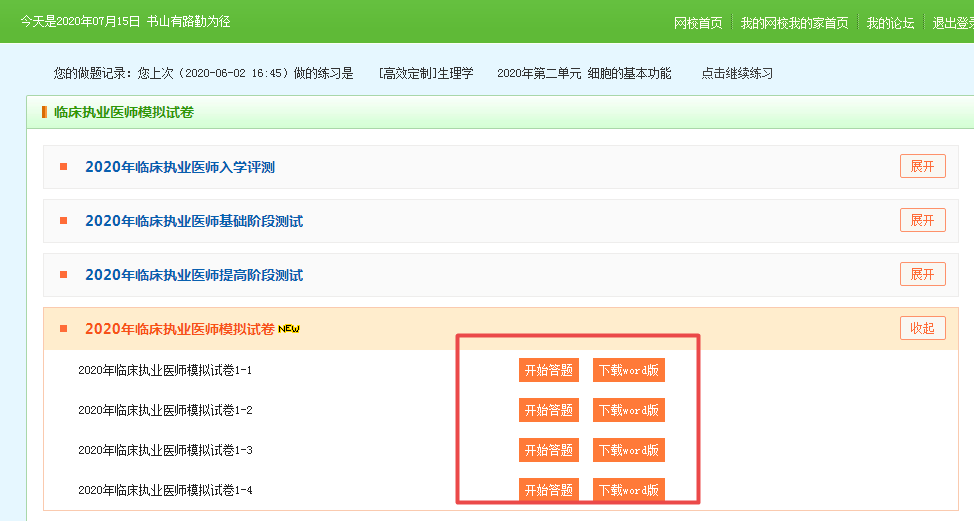The width and height of the screenshot is (974, 521).
Task: Download word version of 模拟试卷1-2
Action: (x=628, y=410)
